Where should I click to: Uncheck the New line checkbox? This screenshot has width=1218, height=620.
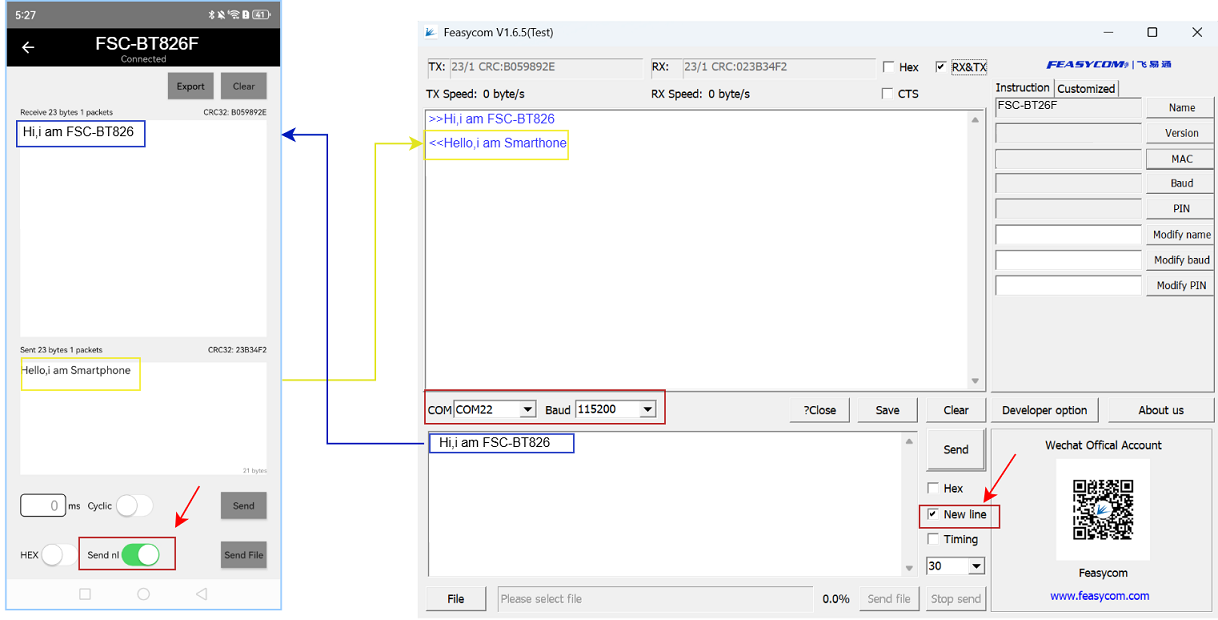[933, 515]
